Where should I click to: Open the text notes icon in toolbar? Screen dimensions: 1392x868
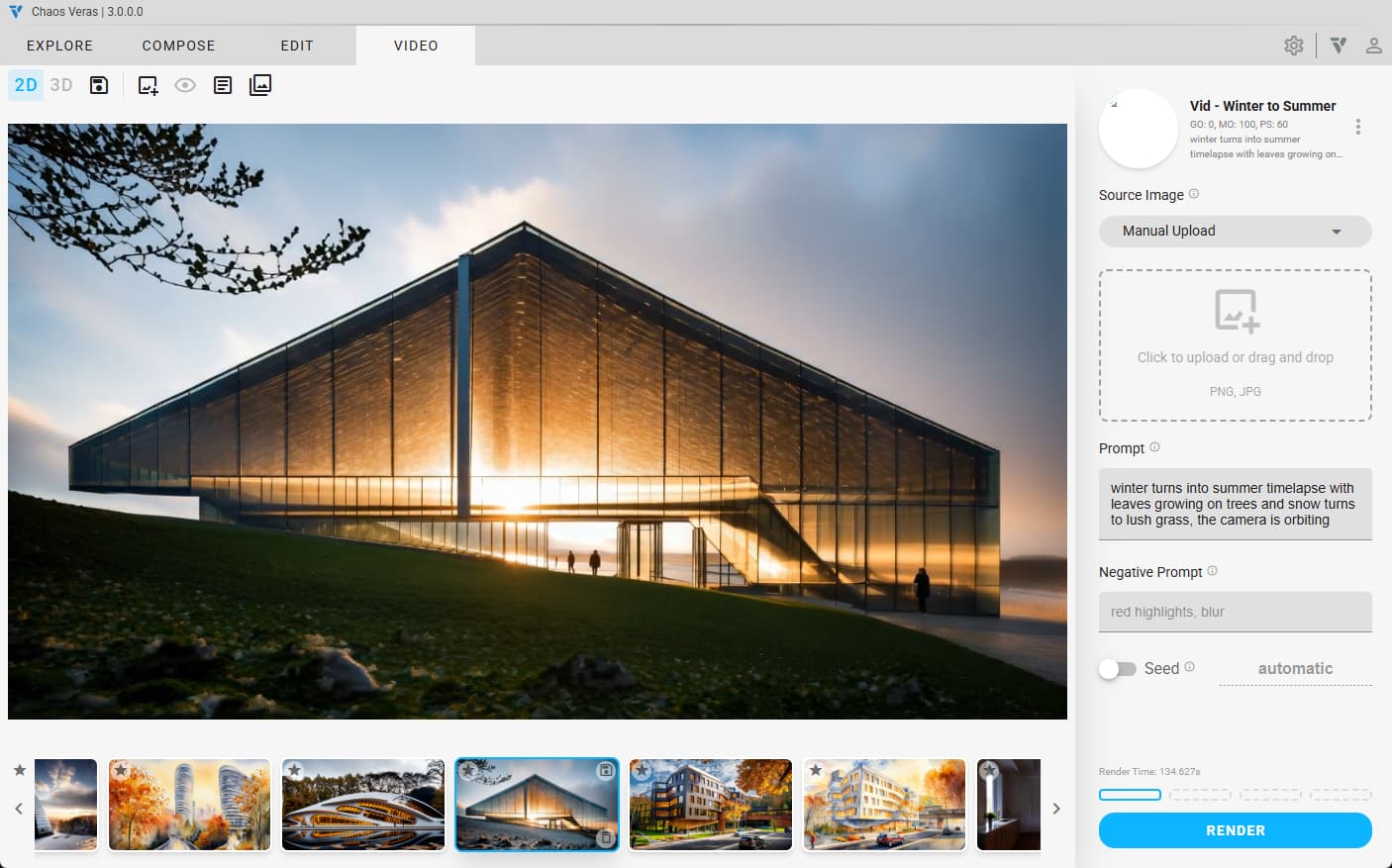pyautogui.click(x=223, y=85)
